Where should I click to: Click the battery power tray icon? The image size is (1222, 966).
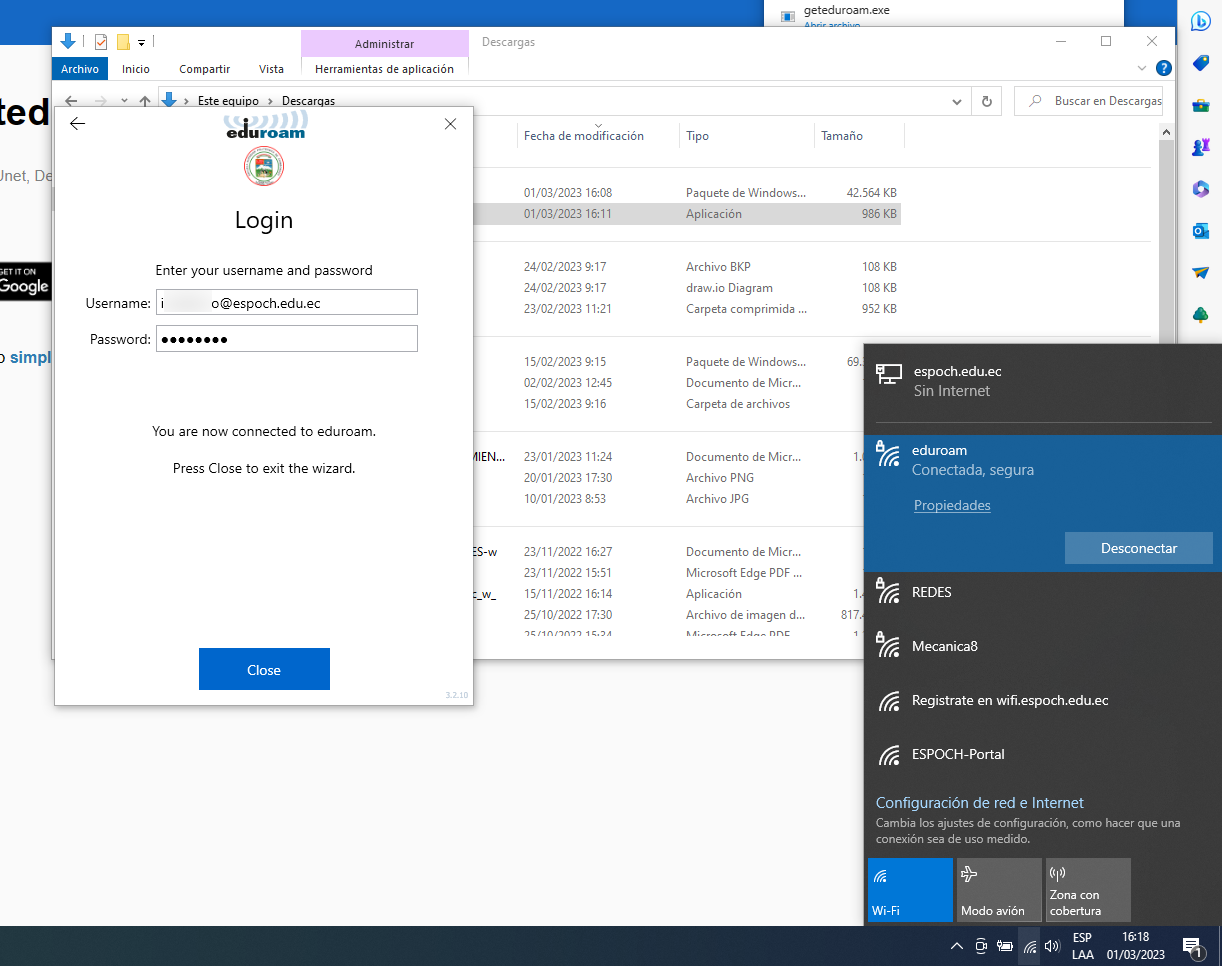(1005, 946)
